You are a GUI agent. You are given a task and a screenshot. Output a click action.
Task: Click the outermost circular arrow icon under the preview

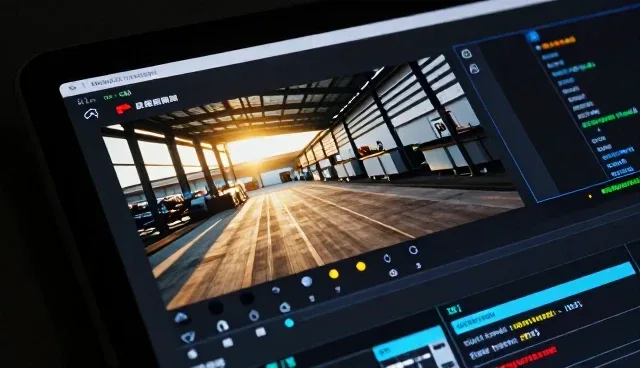tap(413, 250)
